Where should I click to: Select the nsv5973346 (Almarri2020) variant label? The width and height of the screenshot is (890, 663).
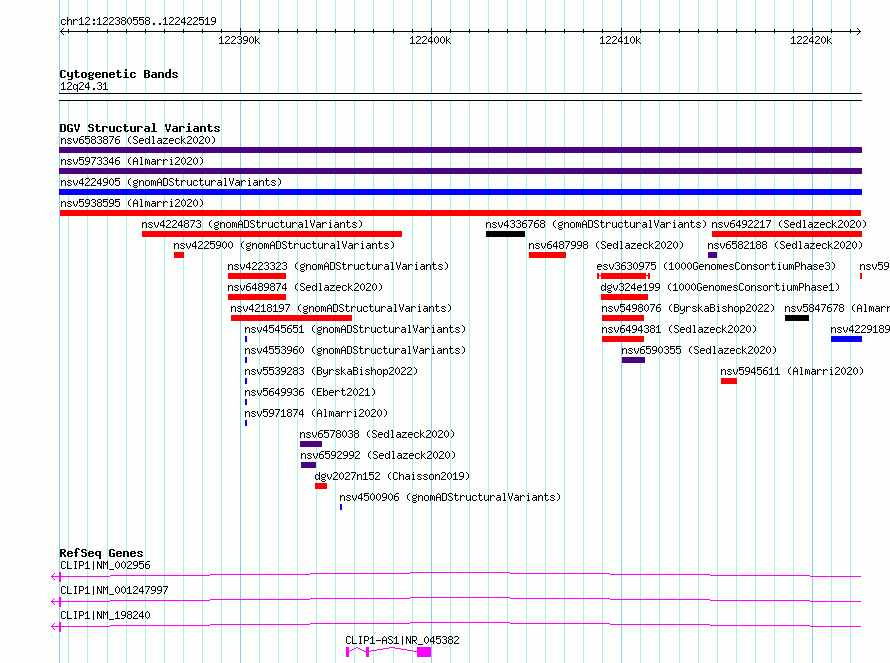pyautogui.click(x=132, y=161)
